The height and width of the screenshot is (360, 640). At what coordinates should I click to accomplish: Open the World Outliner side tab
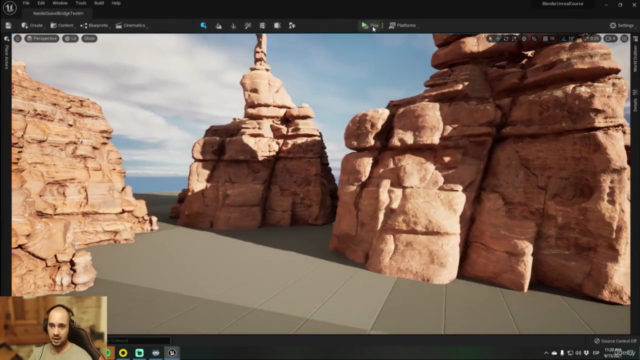pos(635,54)
